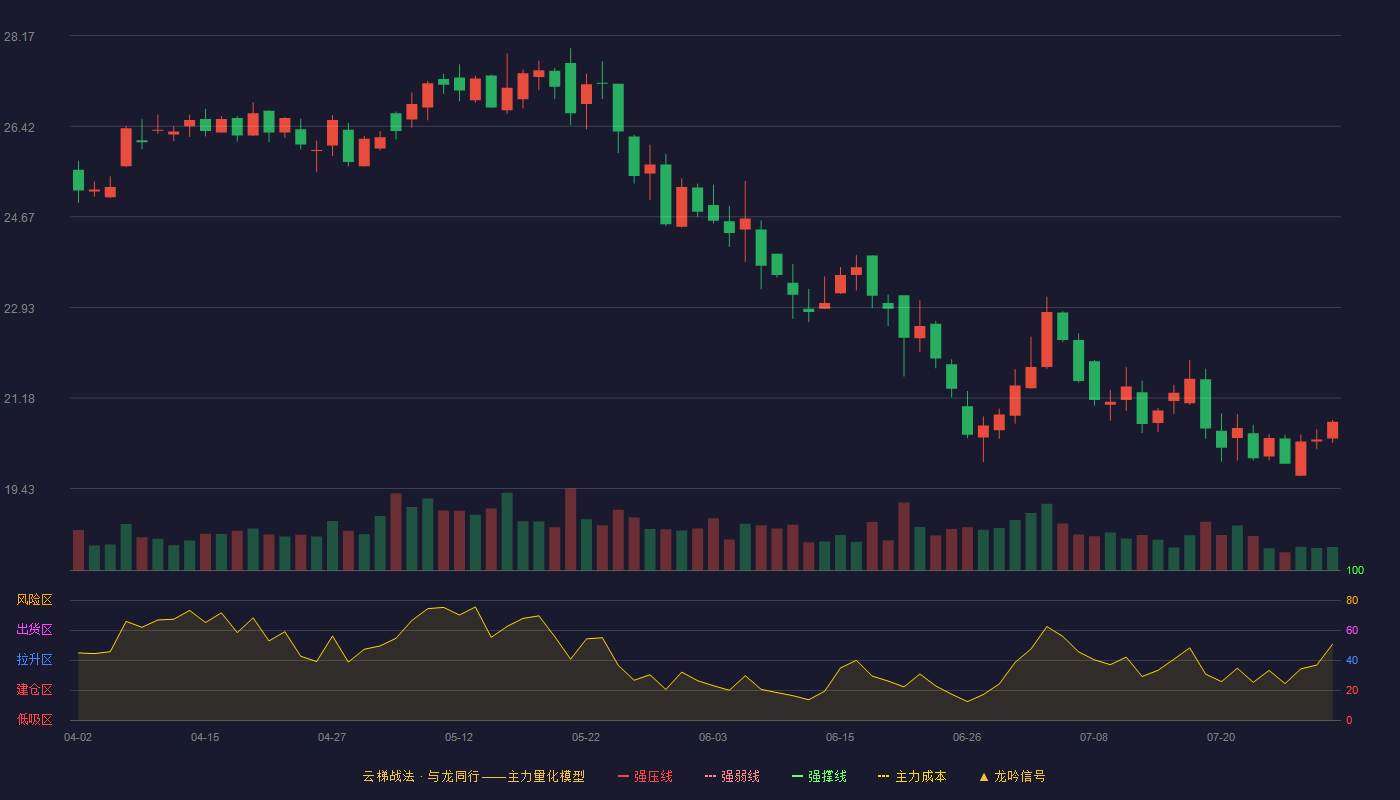This screenshot has height=800, width=1400.
Task: Click the 风险区 zone label
Action: pos(35,600)
